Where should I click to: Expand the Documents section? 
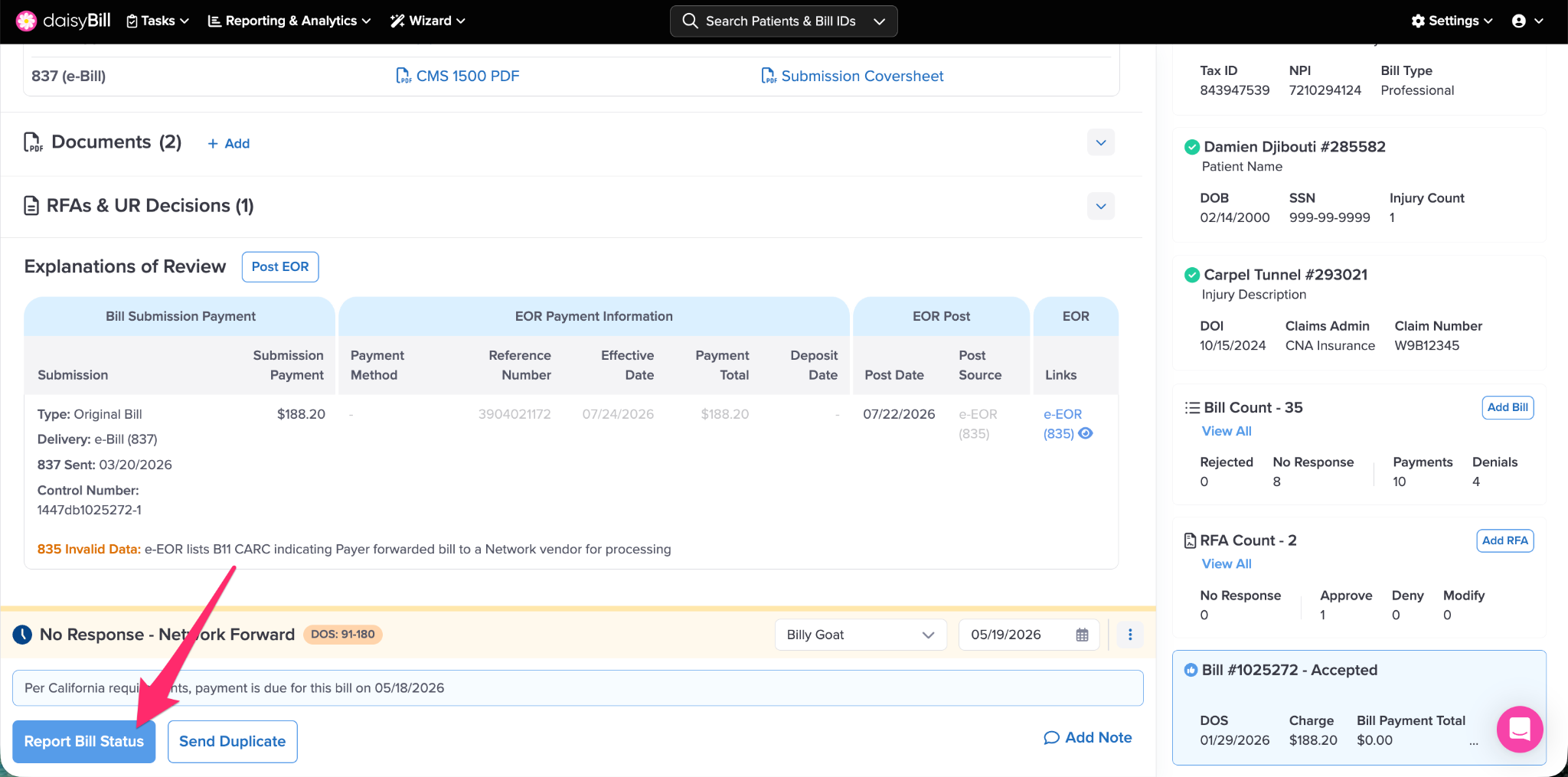click(1101, 142)
